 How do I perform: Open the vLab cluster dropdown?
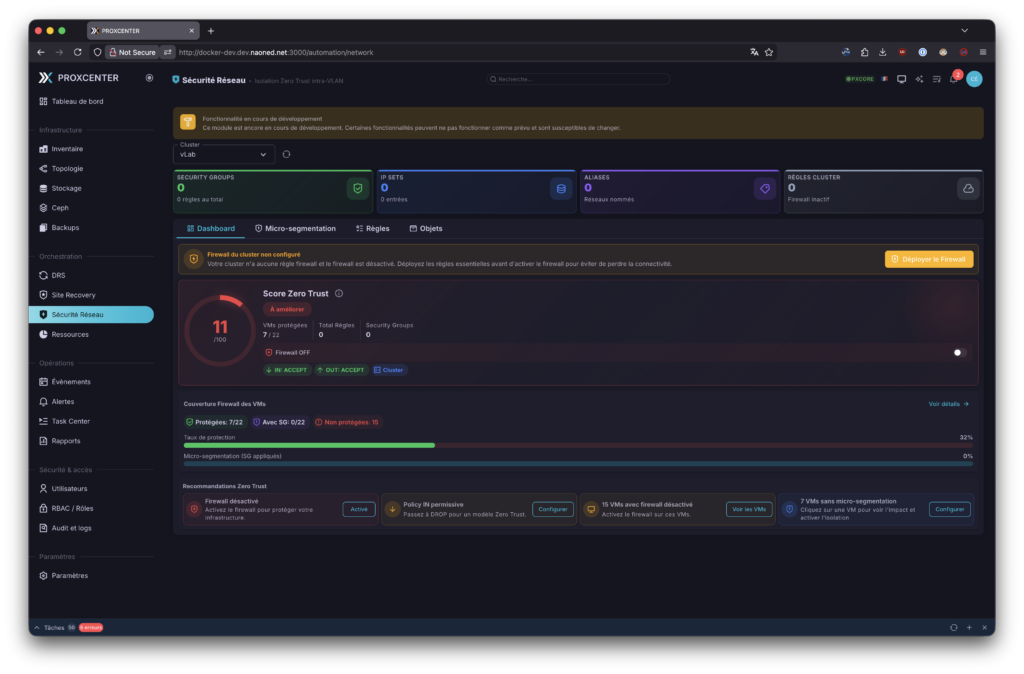tap(224, 154)
